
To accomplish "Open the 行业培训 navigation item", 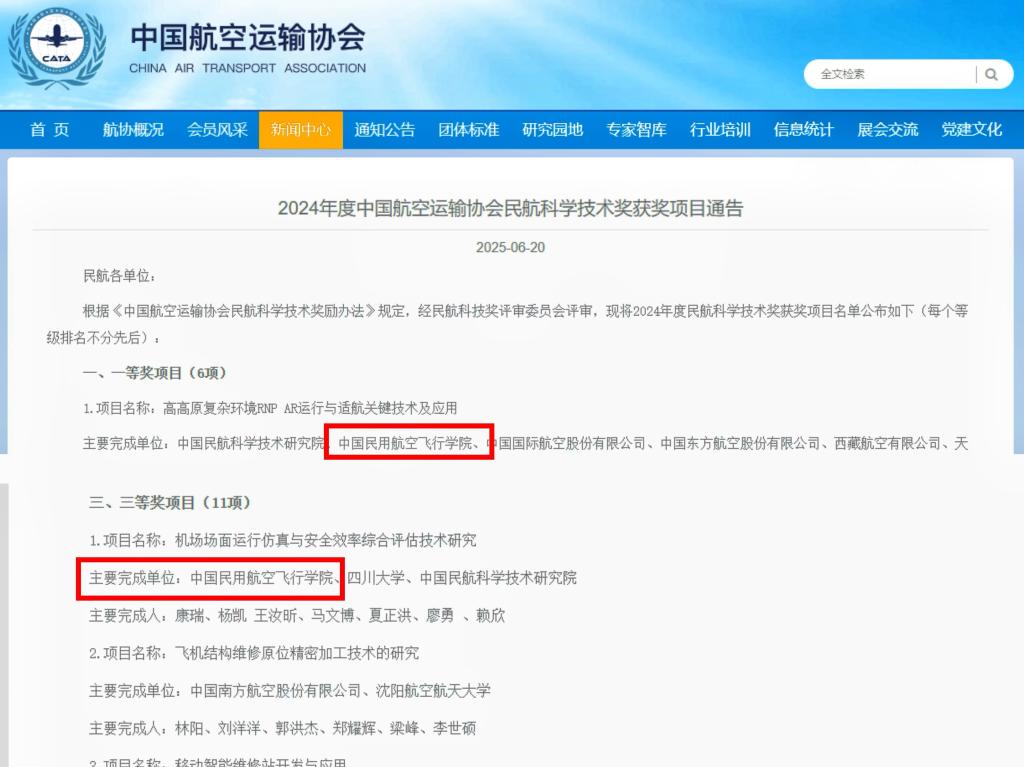I will 720,129.
